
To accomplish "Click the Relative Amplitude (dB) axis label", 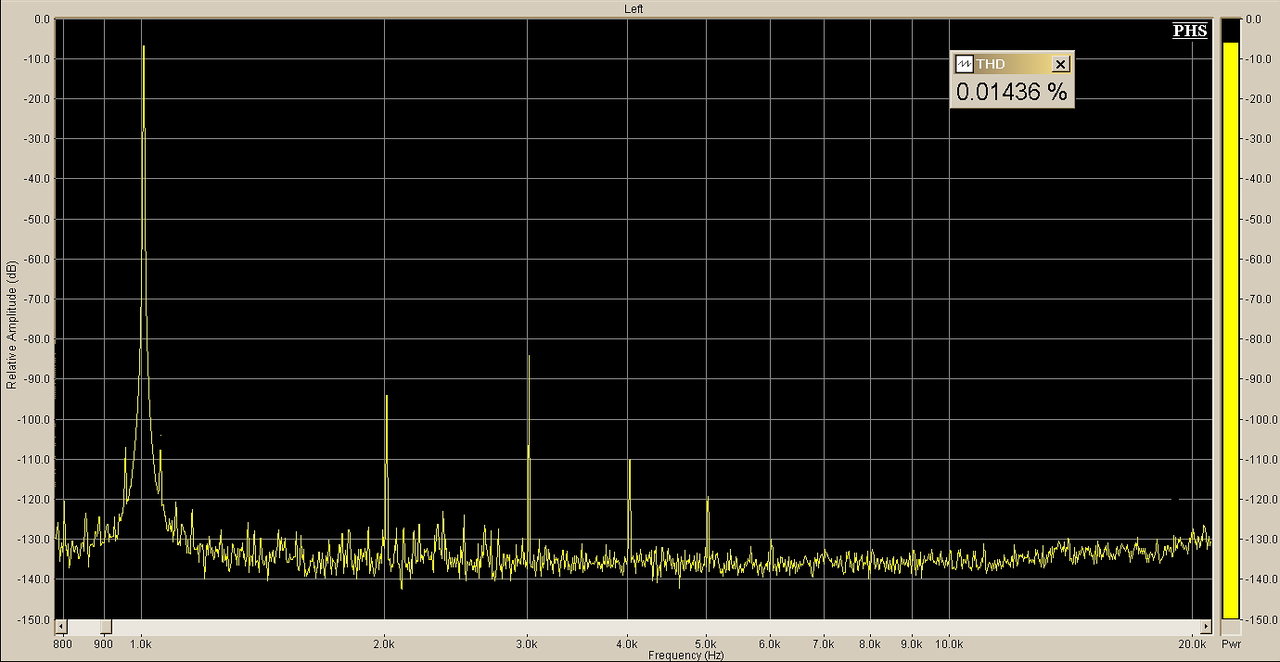I will pos(11,325).
